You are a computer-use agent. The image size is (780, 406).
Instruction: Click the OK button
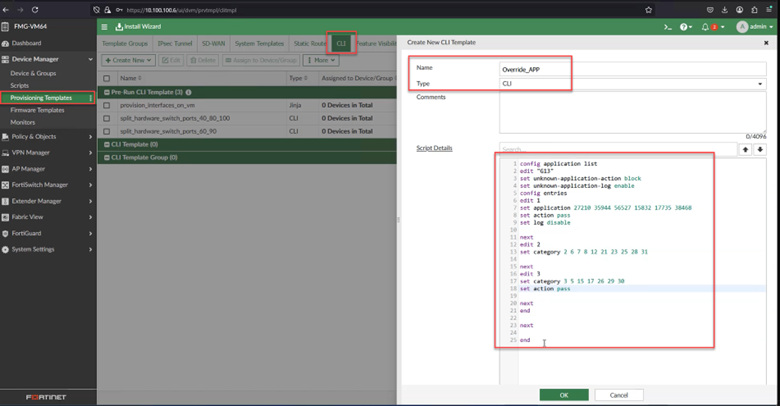(564, 395)
